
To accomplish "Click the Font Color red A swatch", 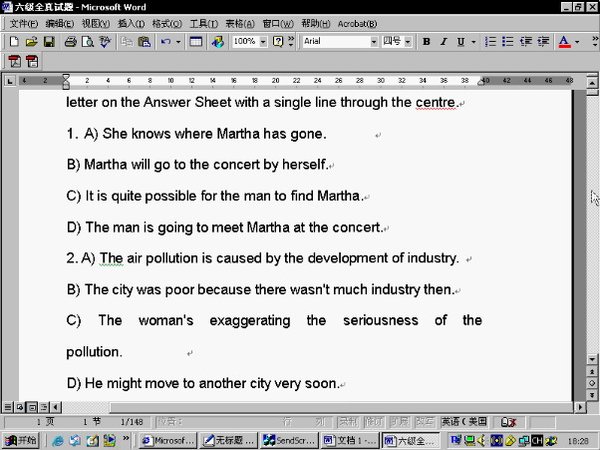I will coord(562,42).
